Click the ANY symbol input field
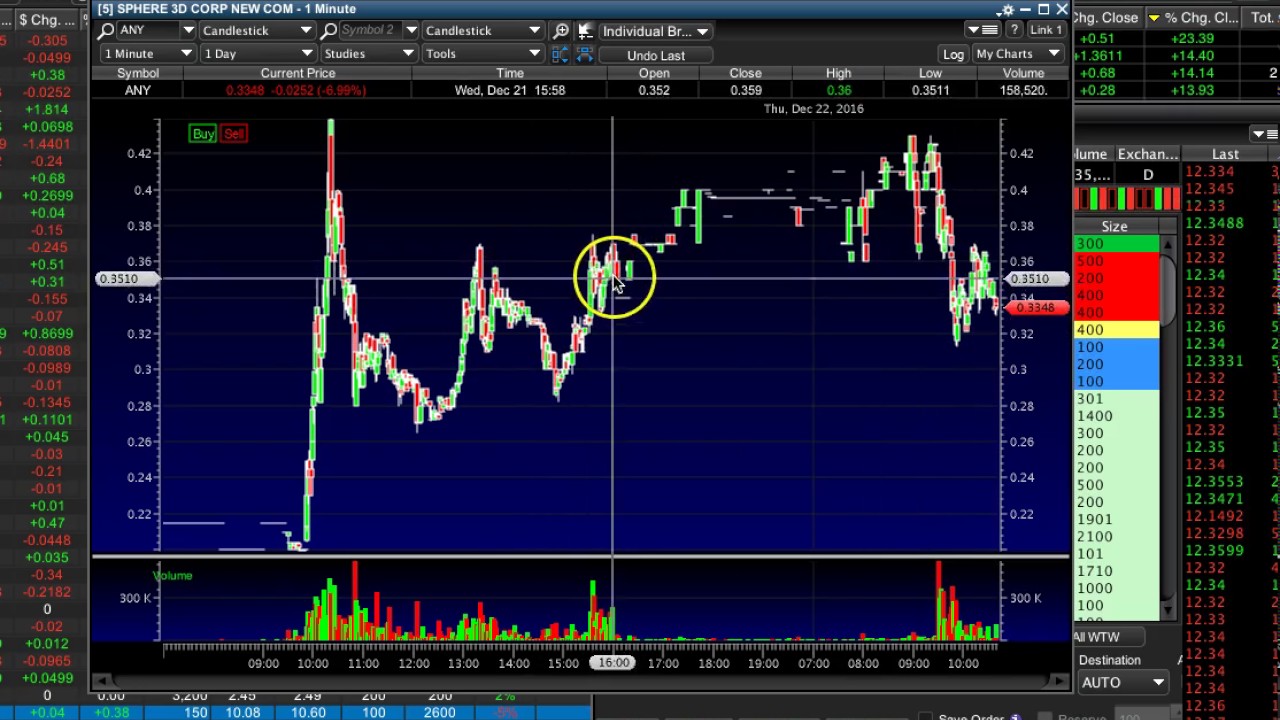The width and height of the screenshot is (1280, 720). (148, 31)
